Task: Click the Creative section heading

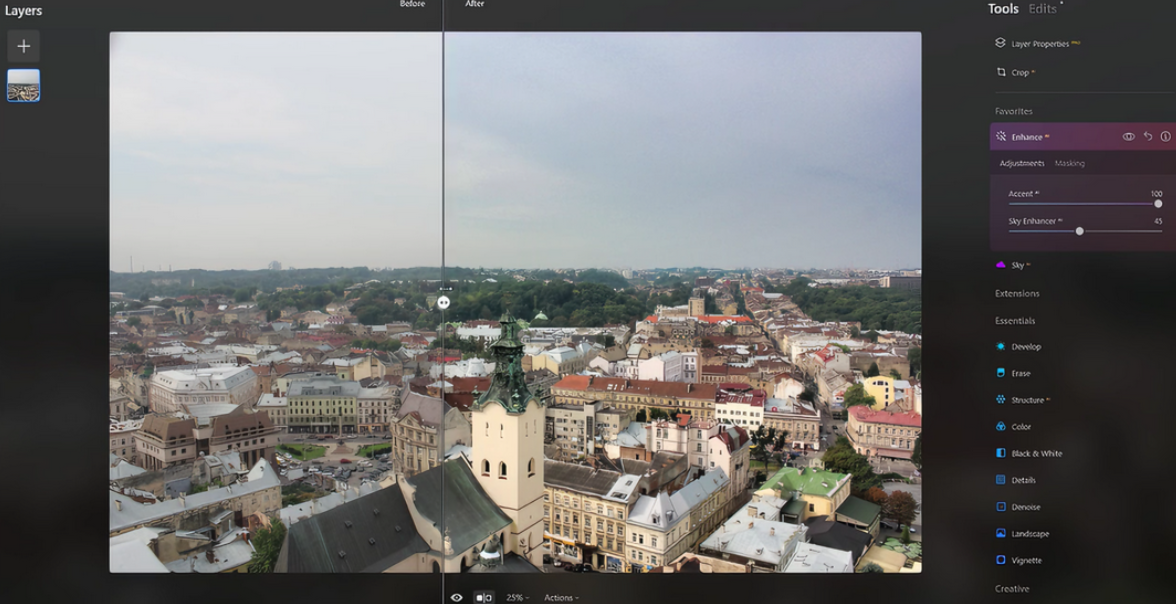Action: click(1012, 589)
